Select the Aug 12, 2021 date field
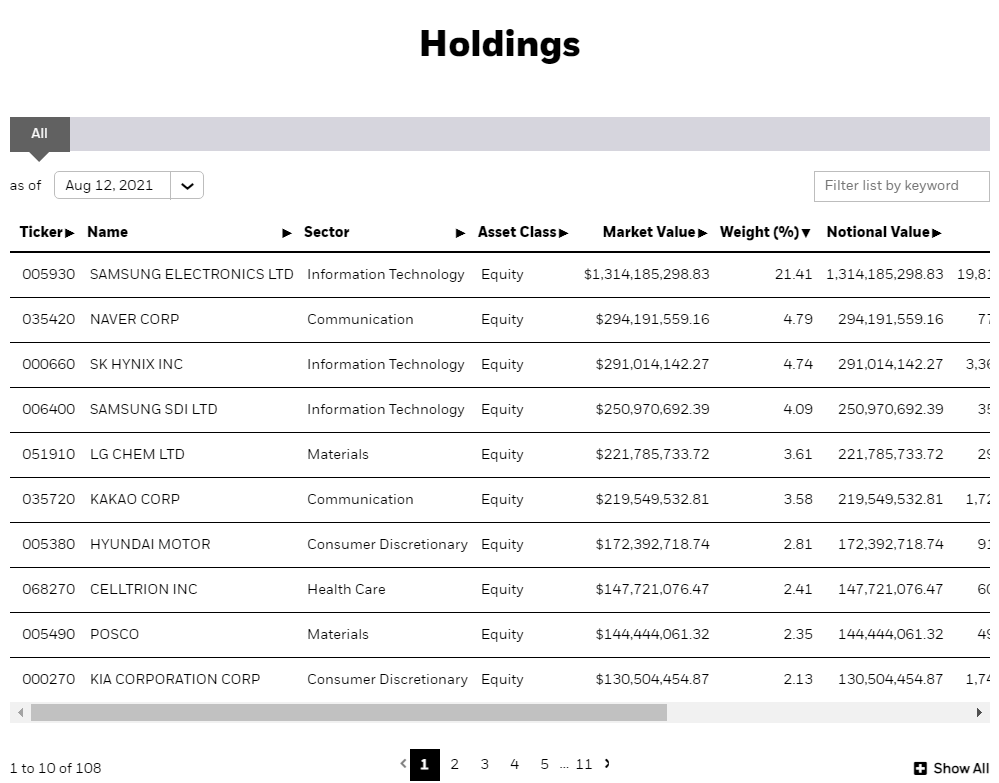 click(x=112, y=185)
